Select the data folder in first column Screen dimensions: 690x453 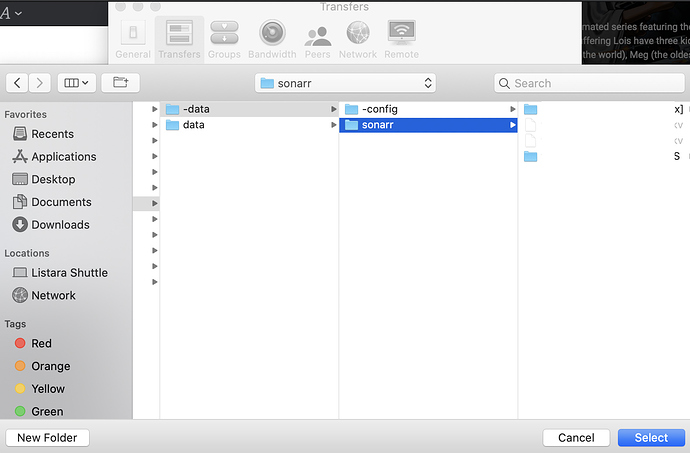click(x=194, y=125)
